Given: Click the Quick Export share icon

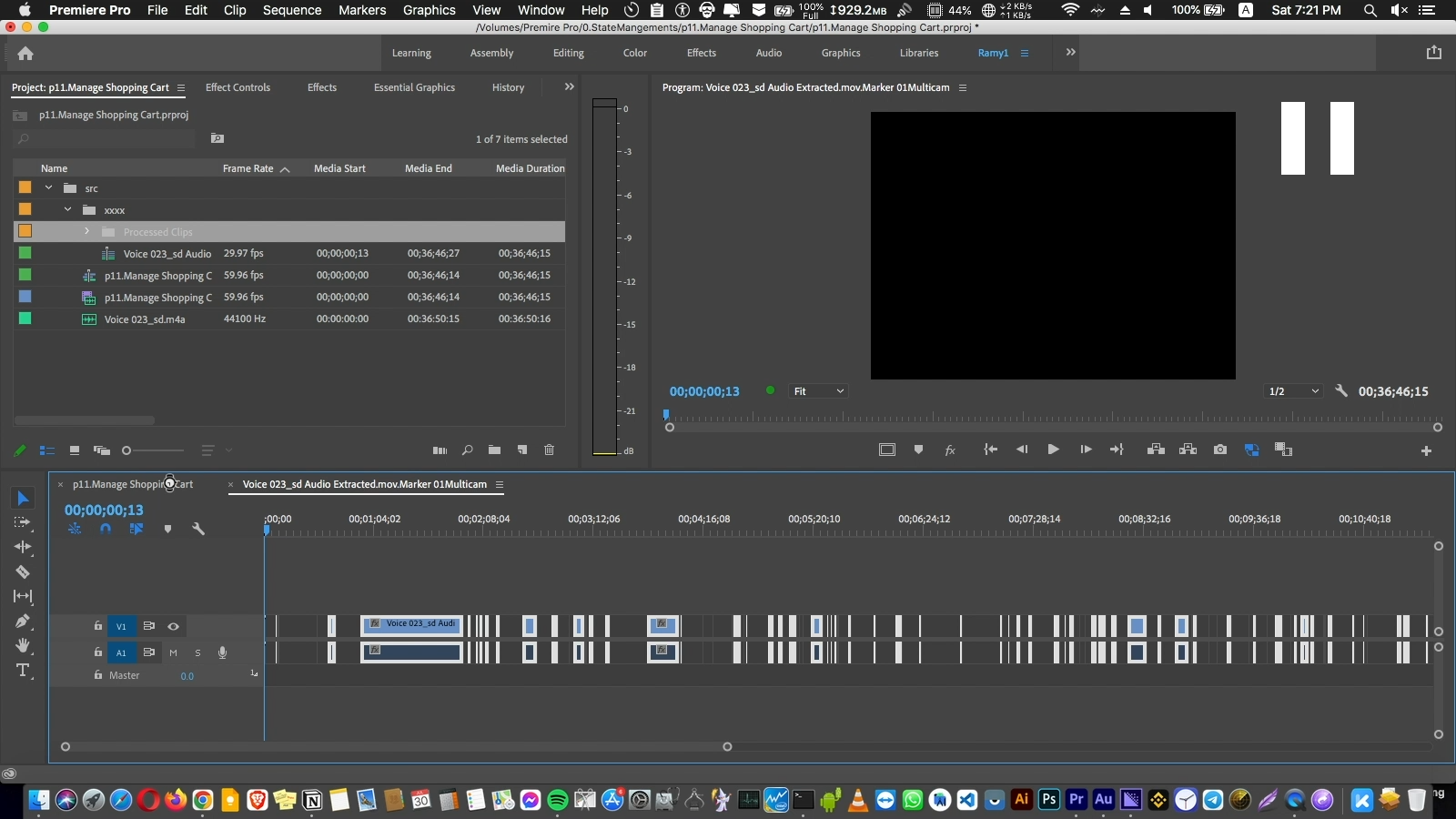Looking at the screenshot, I should click(1434, 53).
